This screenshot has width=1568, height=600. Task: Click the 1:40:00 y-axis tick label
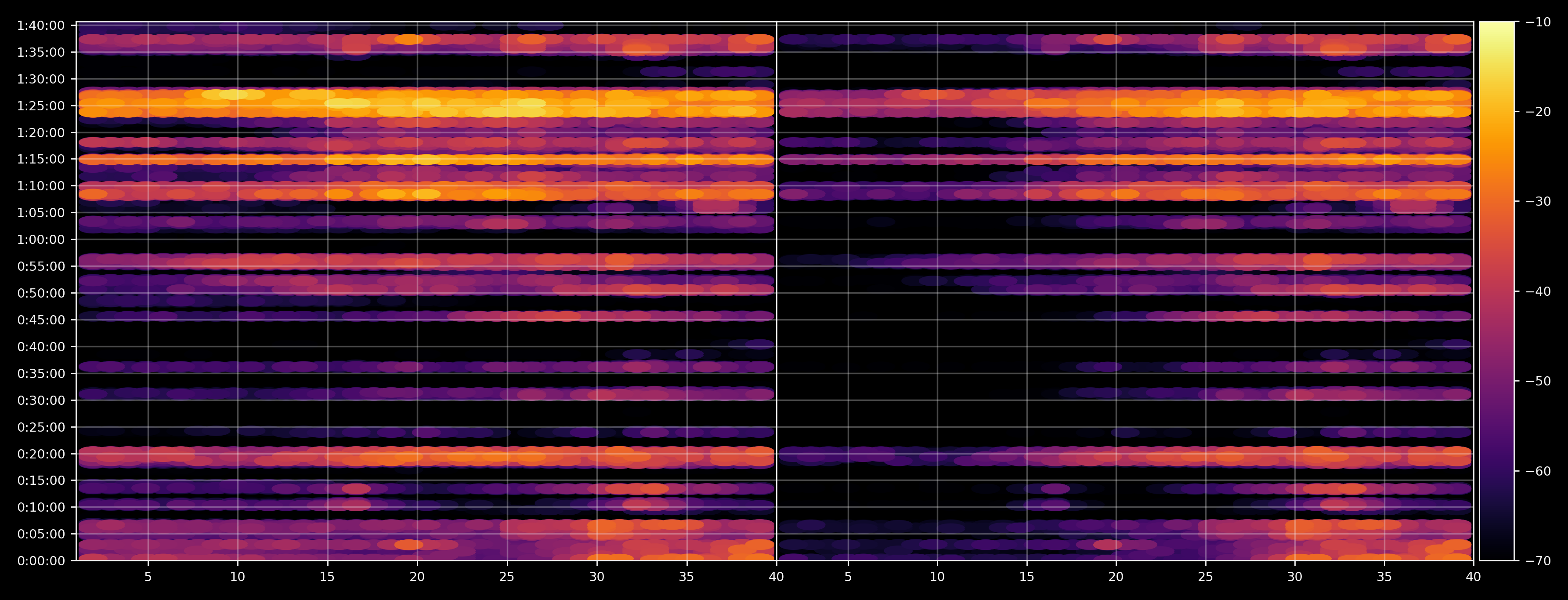point(41,25)
